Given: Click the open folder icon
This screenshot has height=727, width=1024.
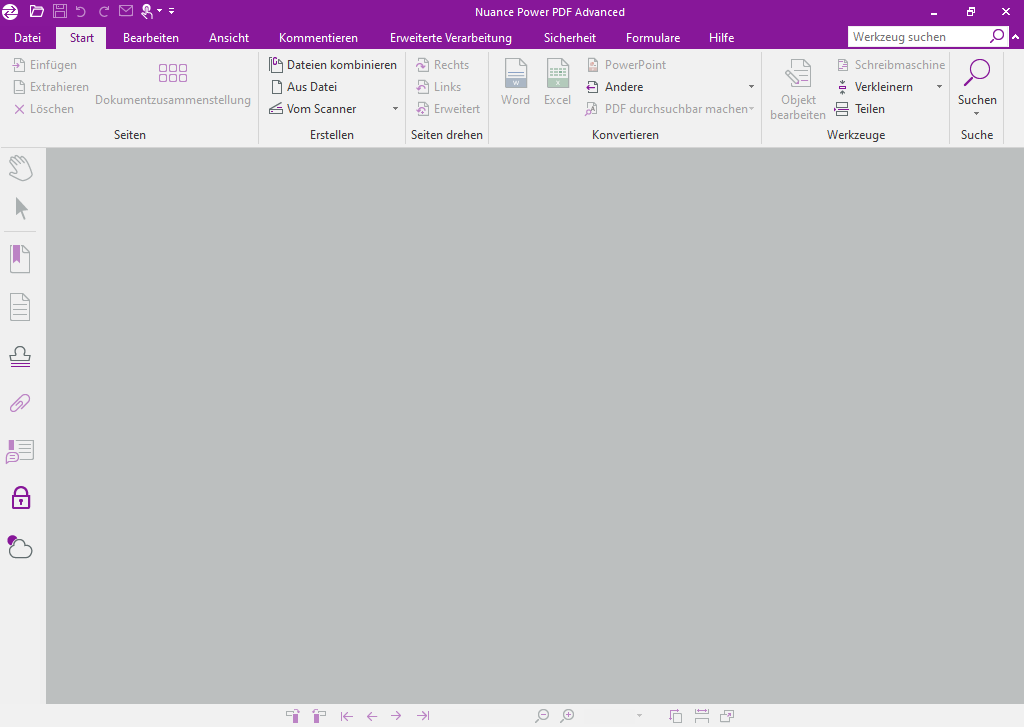Looking at the screenshot, I should [37, 11].
